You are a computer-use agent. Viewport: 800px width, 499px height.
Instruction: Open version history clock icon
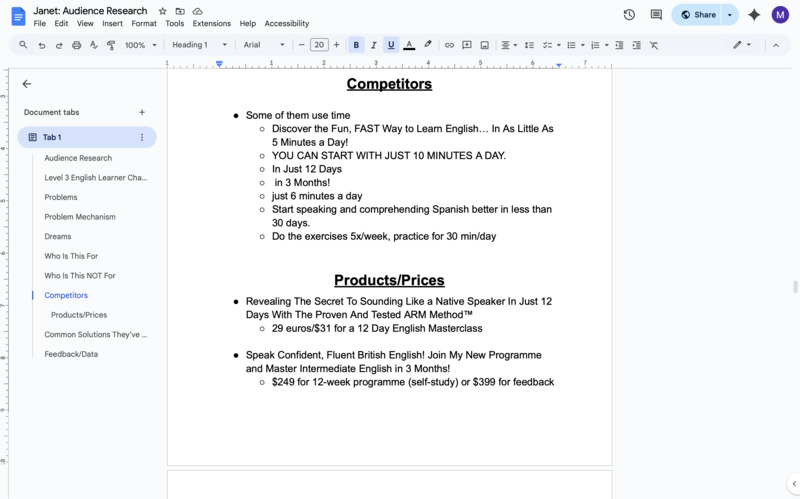629,15
